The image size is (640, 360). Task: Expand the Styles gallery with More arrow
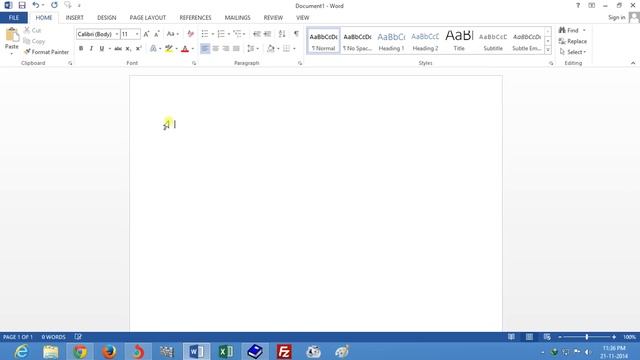tap(548, 50)
